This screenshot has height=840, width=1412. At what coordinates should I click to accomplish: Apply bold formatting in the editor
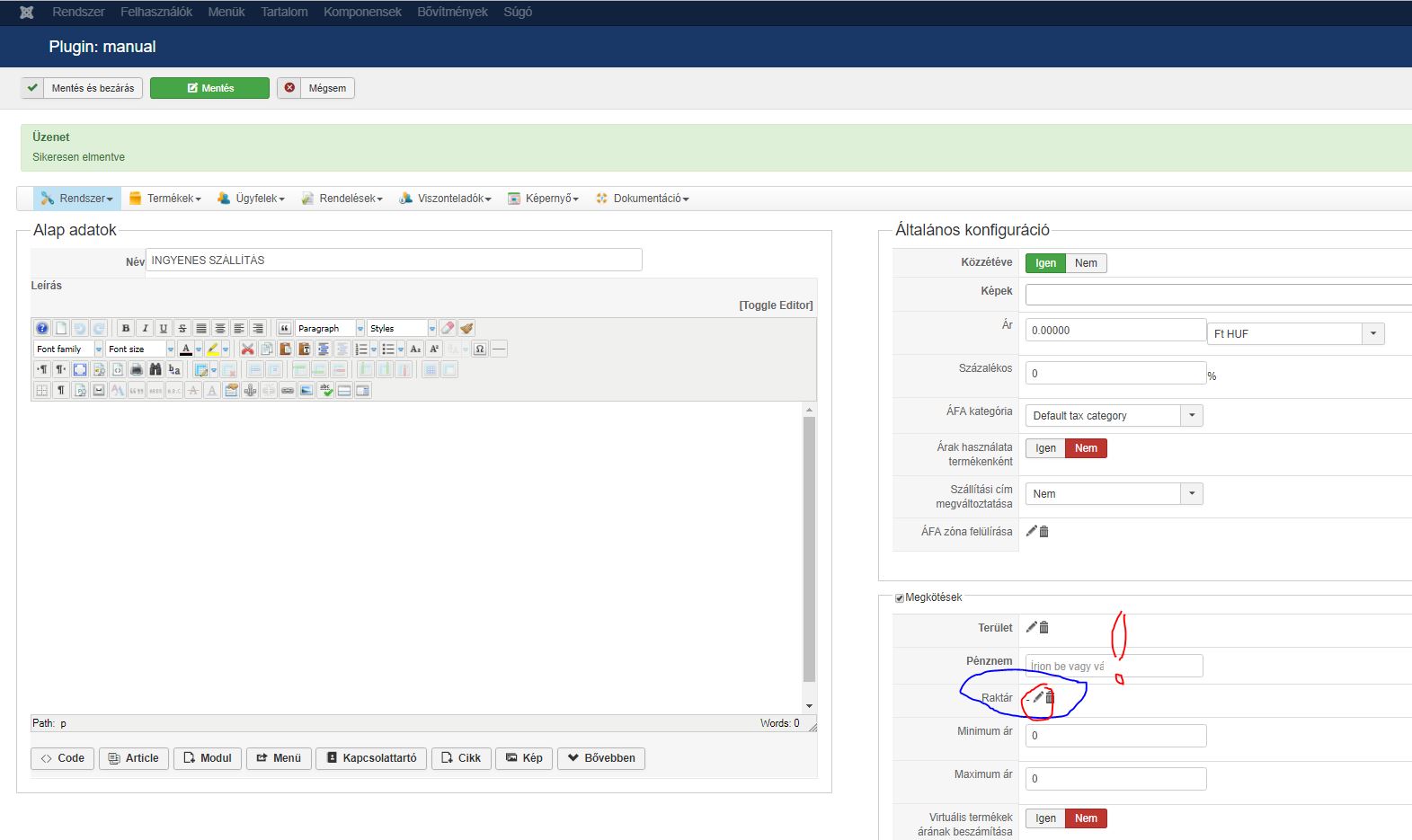pyautogui.click(x=126, y=328)
